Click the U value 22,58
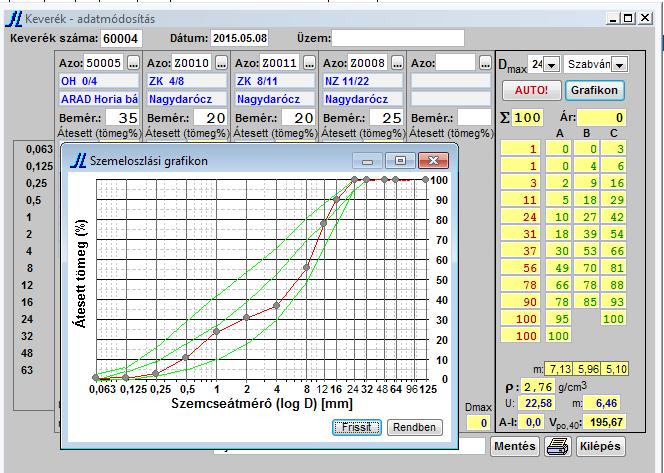 tap(538, 403)
